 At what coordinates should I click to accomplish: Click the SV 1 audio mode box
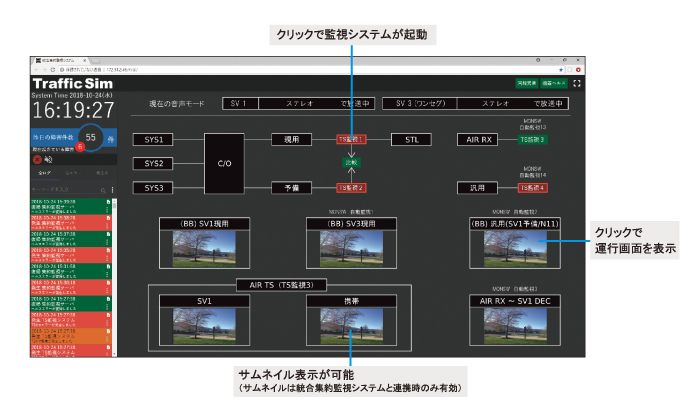coord(240,104)
